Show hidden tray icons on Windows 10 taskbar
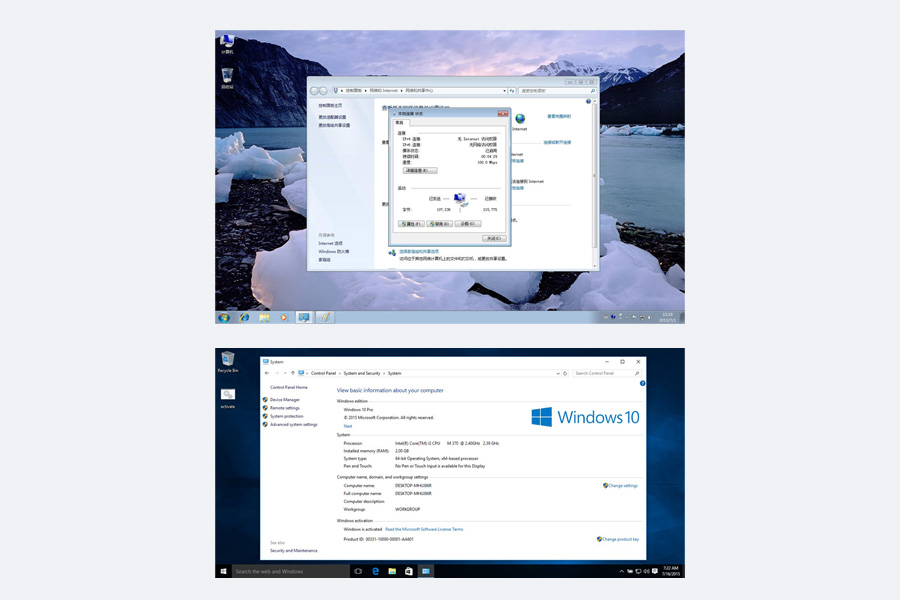Viewport: 900px width, 600px height. click(622, 571)
